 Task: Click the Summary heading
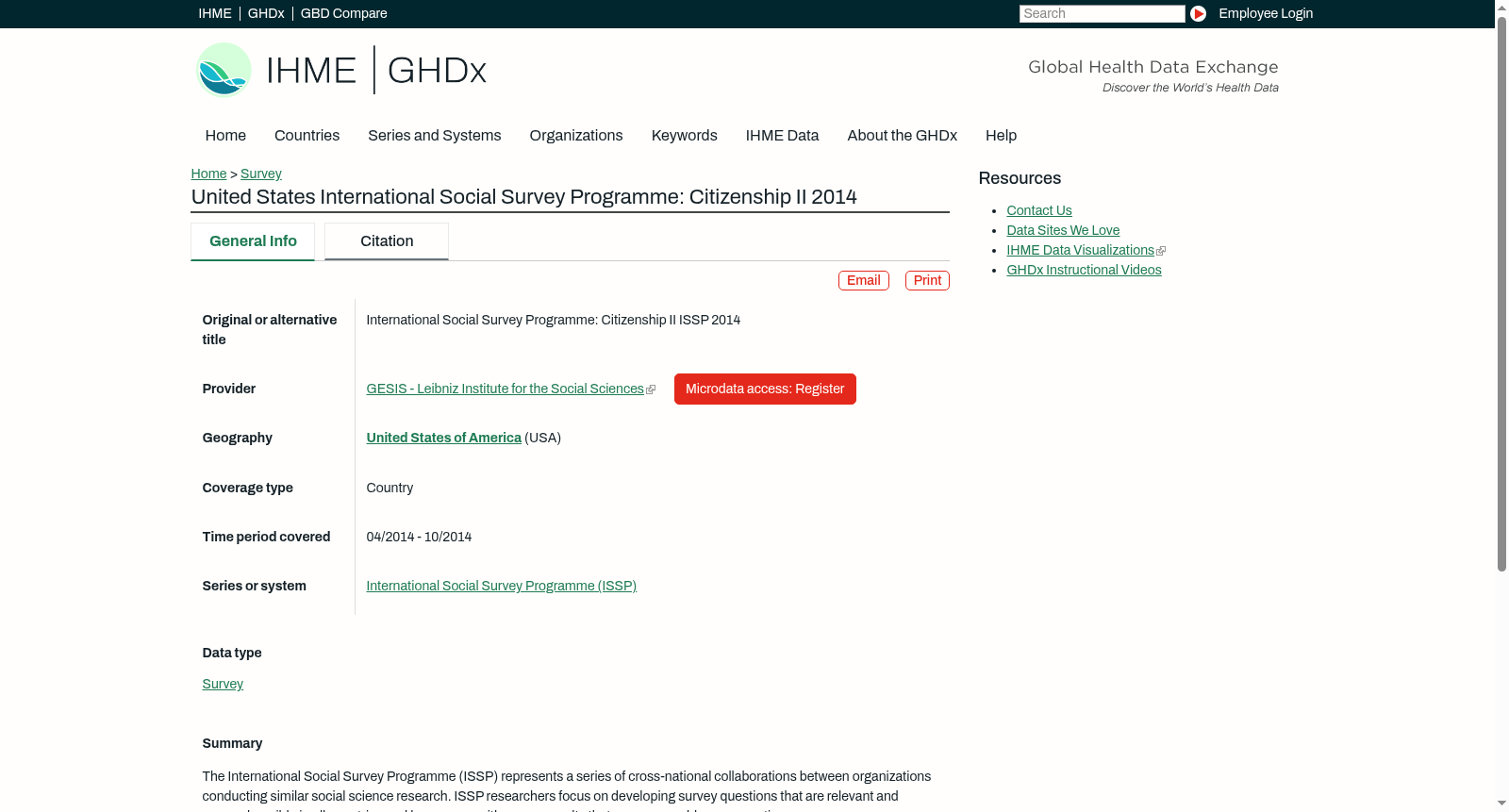(232, 743)
